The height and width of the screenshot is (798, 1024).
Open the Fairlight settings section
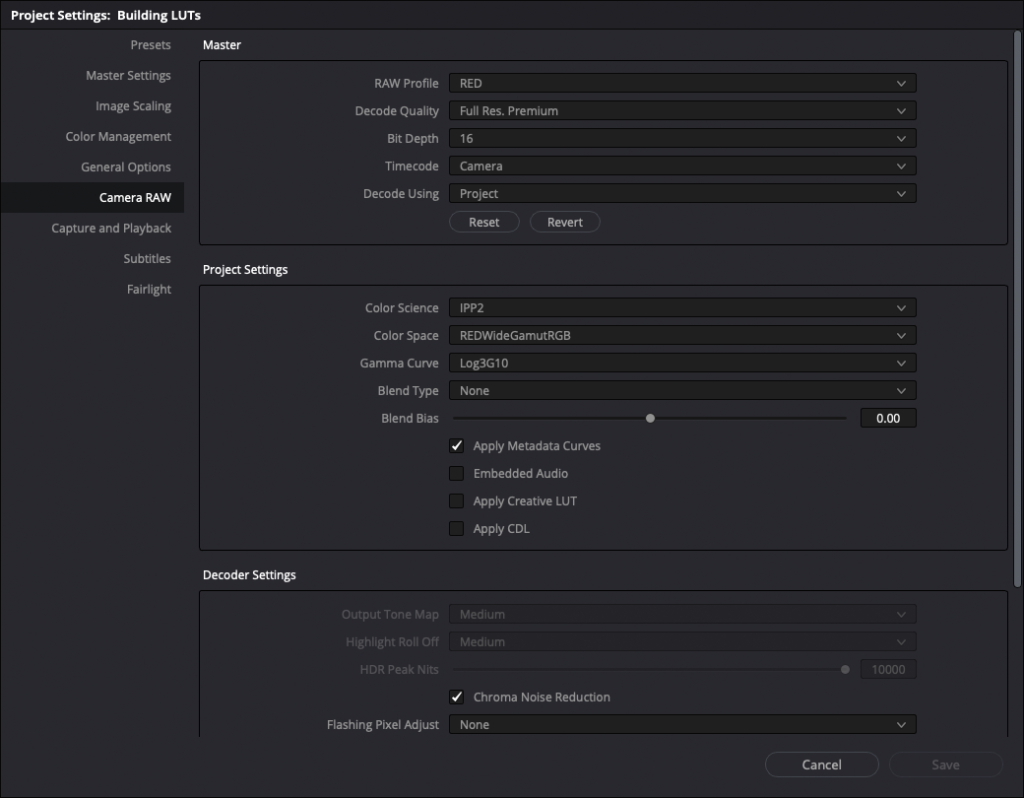pyautogui.click(x=148, y=290)
